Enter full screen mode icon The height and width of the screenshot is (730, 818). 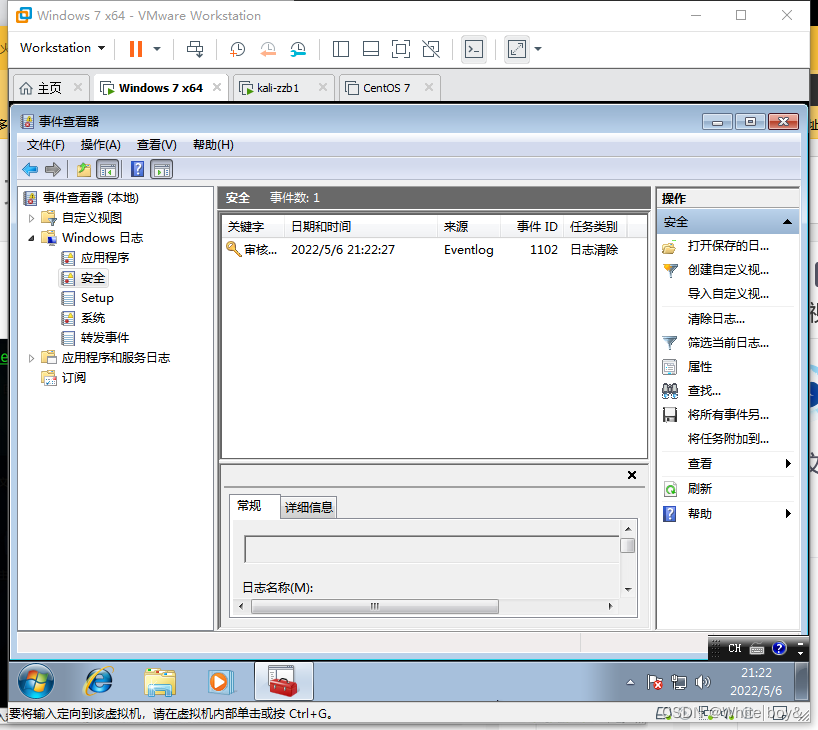tap(401, 49)
